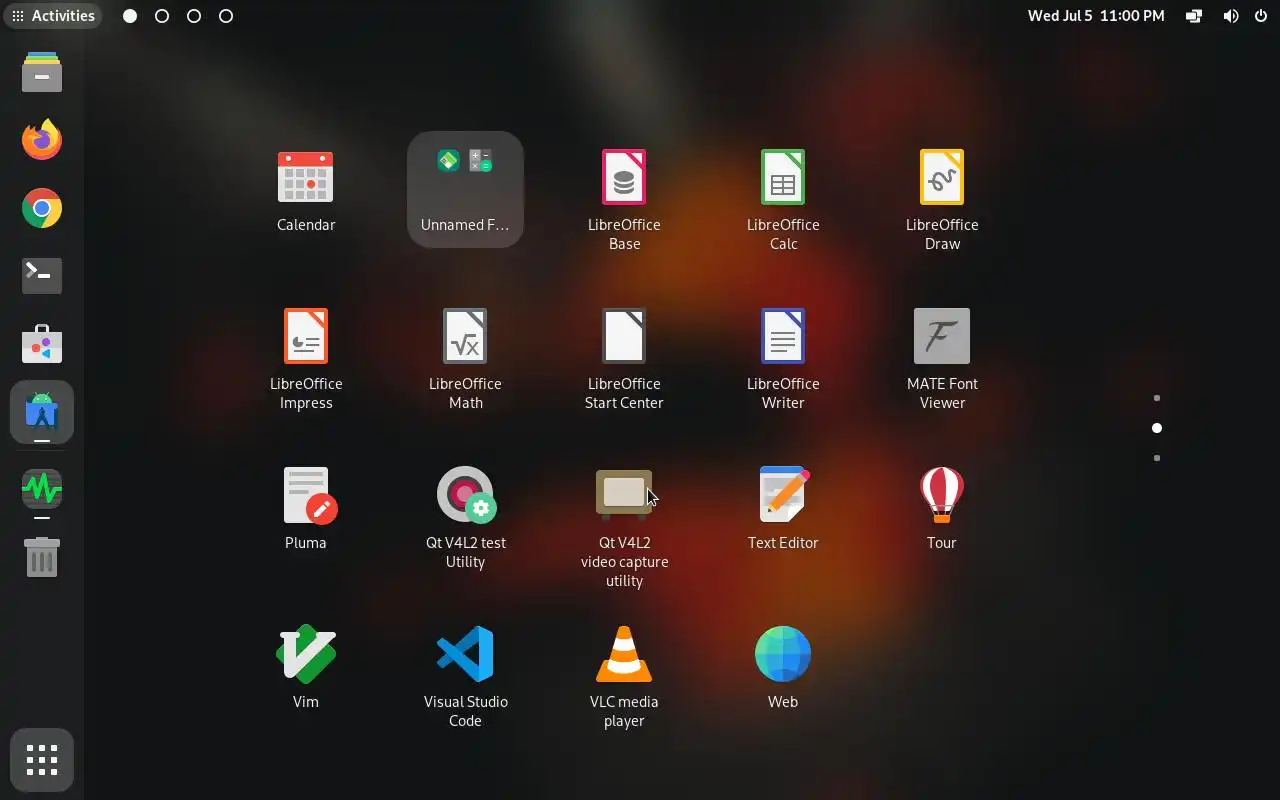Switch to the first workspace indicator
This screenshot has width=1280, height=800.
[x=130, y=16]
